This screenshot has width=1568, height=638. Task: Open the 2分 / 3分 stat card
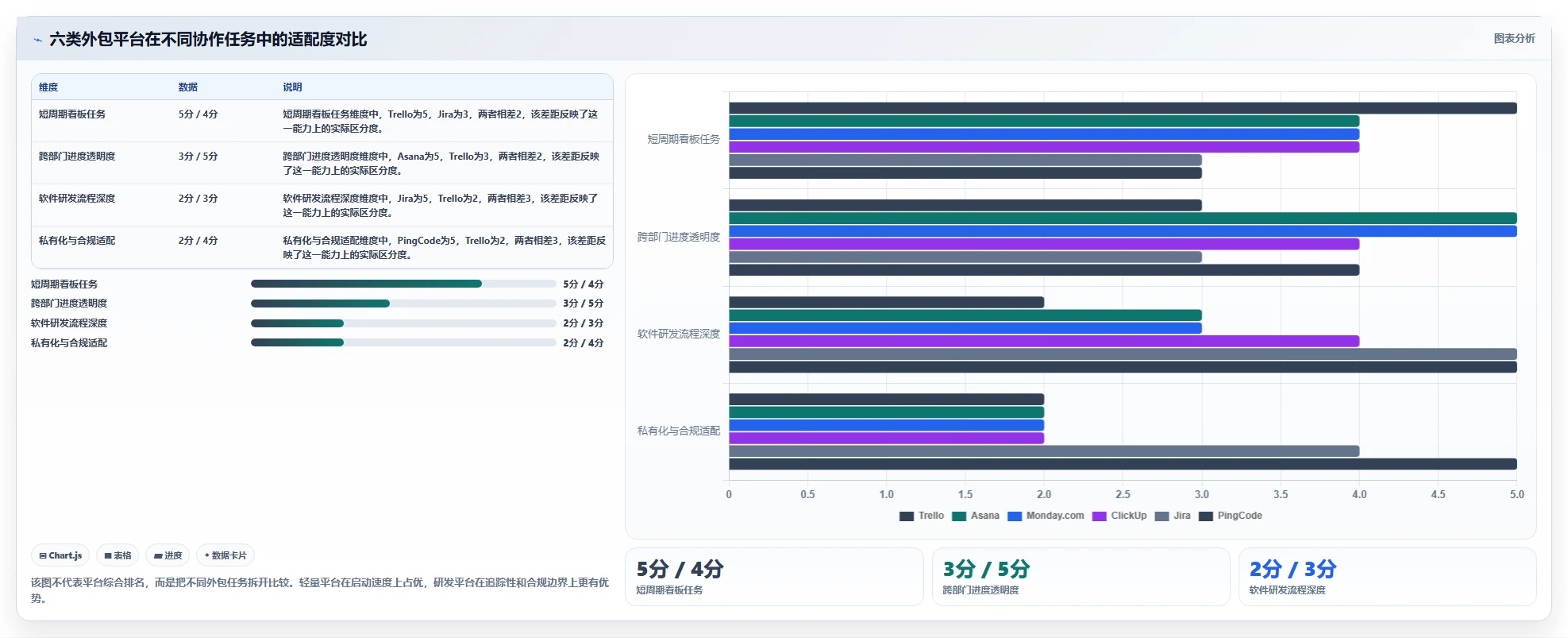click(x=1388, y=577)
